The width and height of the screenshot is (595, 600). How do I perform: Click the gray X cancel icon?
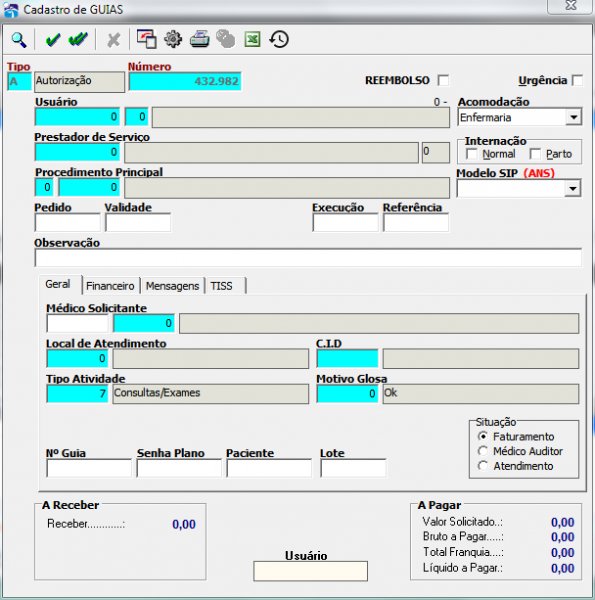(x=113, y=40)
